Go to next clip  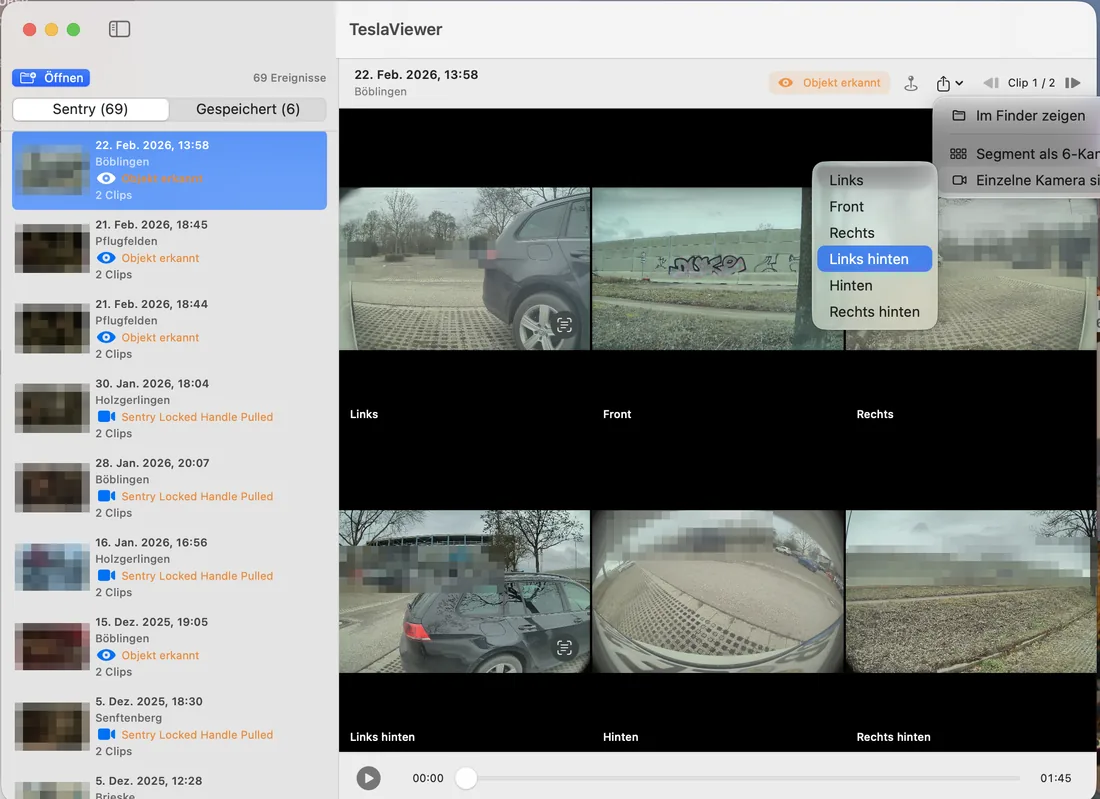tap(1073, 83)
